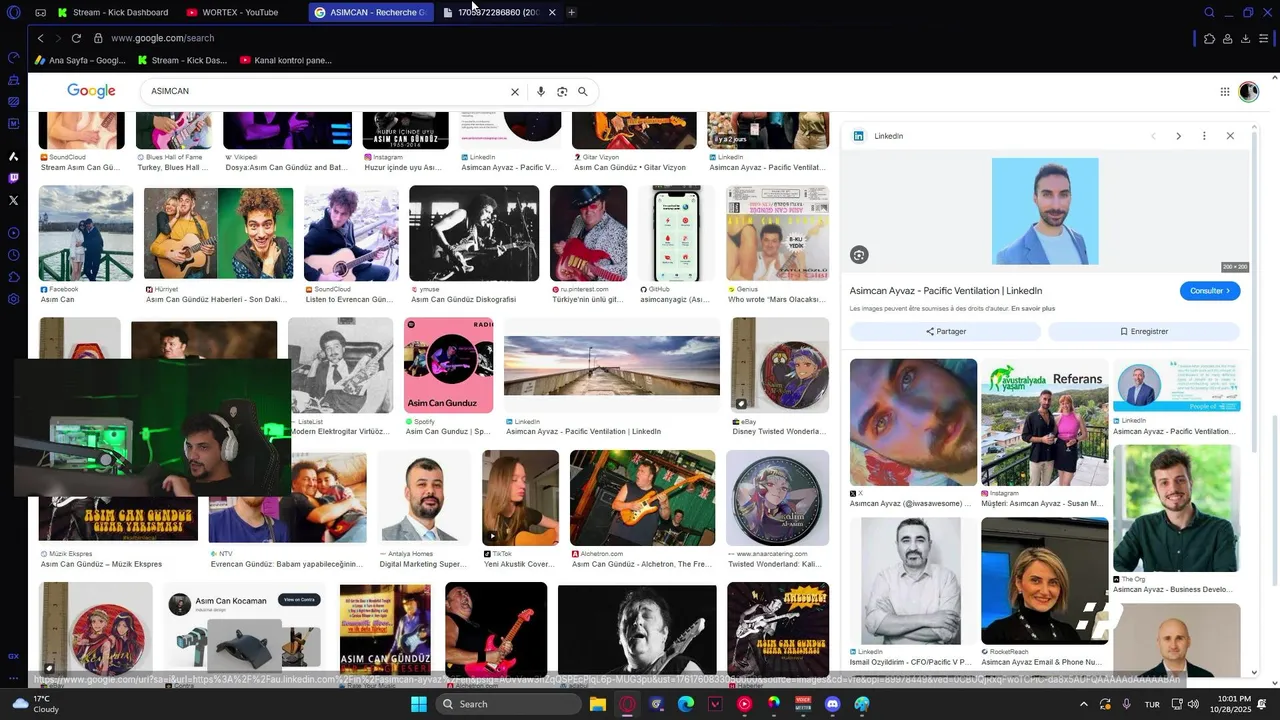Viewport: 1280px width, 720px height.
Task: Click the Enregistrer save button
Action: [1144, 331]
